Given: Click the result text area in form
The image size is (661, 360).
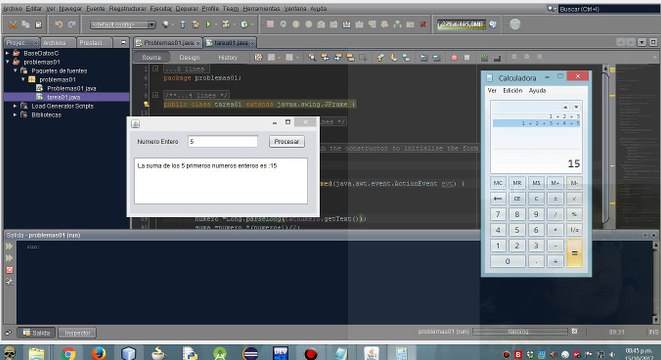Looking at the screenshot, I should tap(221, 181).
